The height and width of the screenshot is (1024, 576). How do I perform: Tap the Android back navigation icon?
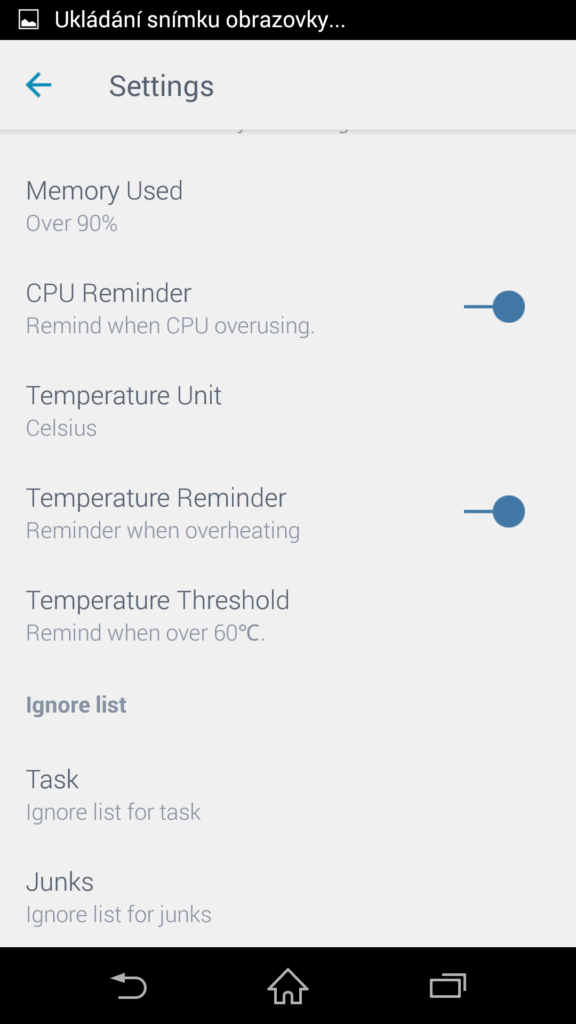[129, 986]
